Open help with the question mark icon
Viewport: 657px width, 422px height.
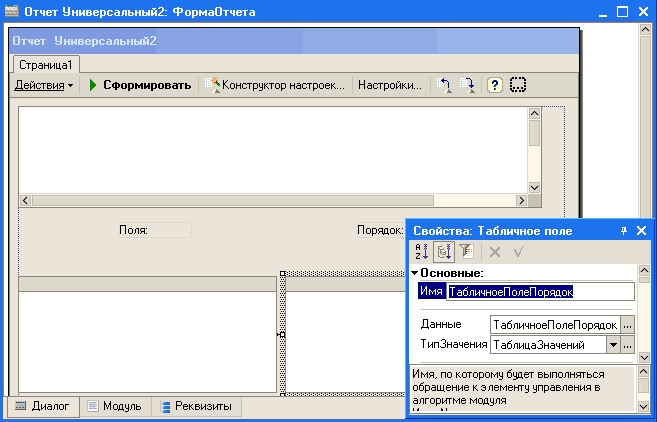(x=494, y=85)
